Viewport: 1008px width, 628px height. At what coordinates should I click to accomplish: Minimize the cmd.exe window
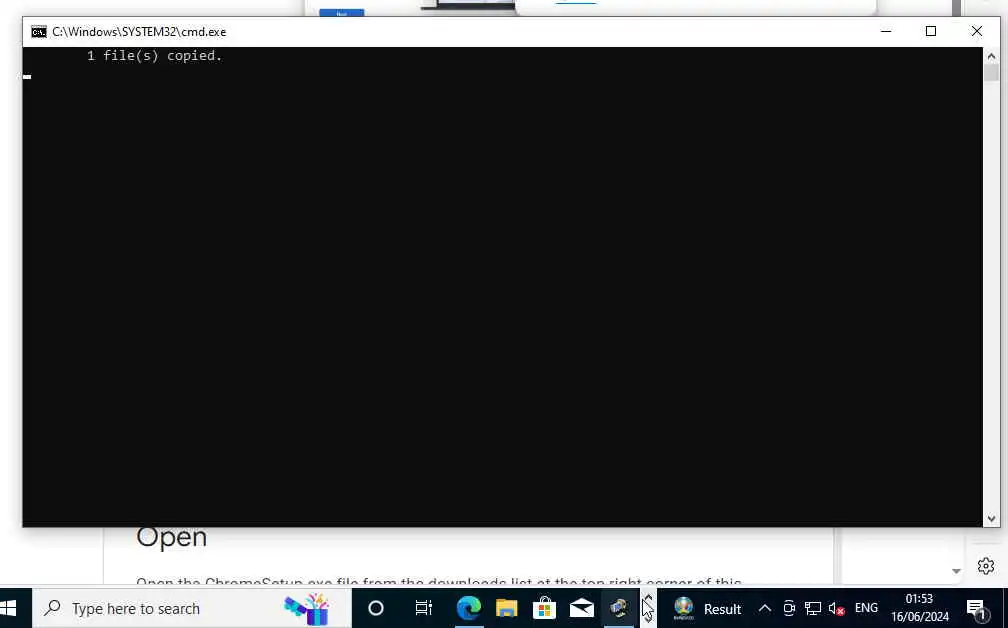(886, 31)
